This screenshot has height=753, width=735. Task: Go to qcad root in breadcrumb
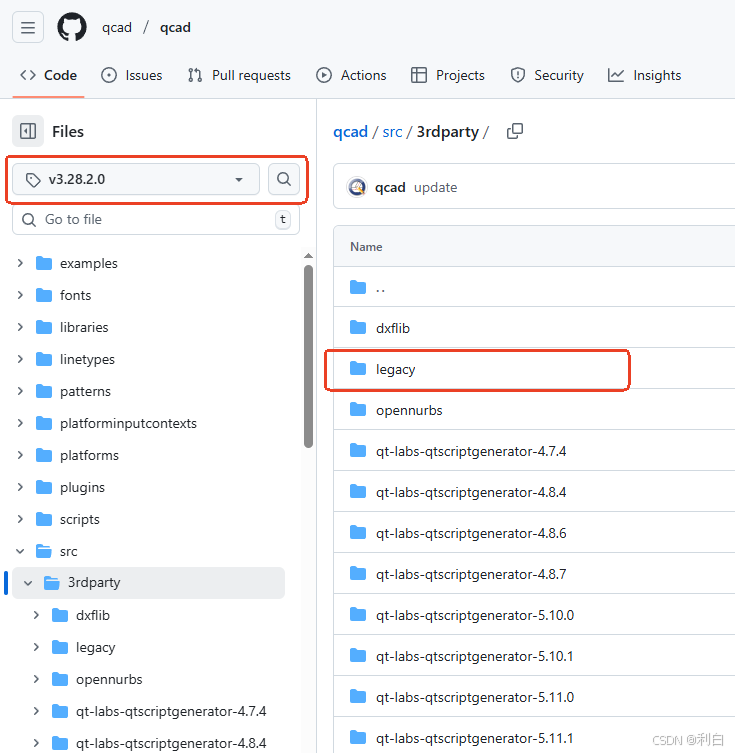pos(350,132)
